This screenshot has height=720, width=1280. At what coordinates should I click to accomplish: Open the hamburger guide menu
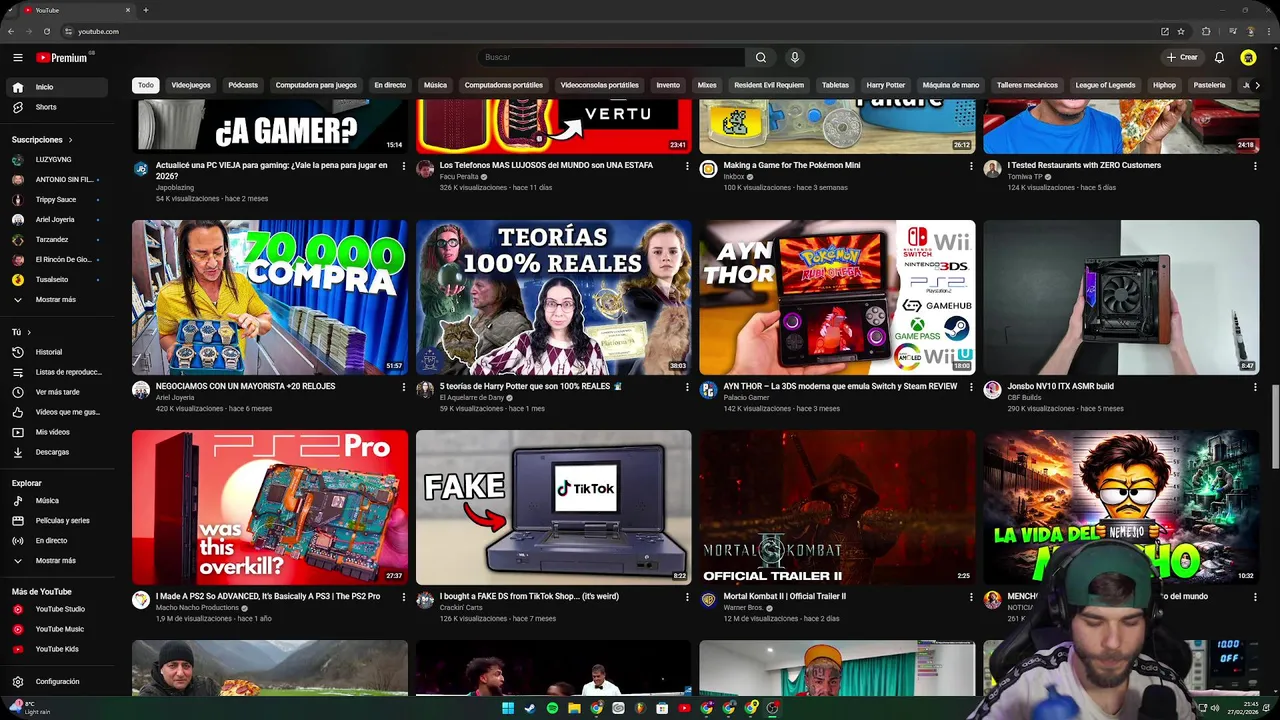point(18,58)
